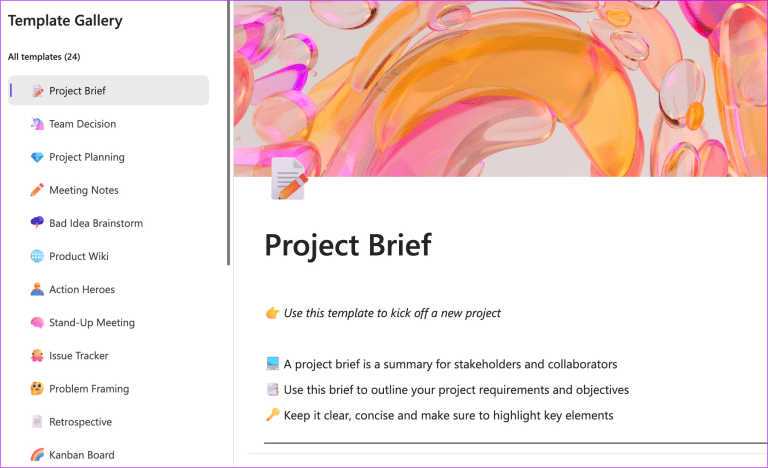Click the large Project Brief page icon
The height and width of the screenshot is (468, 768).
click(x=289, y=181)
